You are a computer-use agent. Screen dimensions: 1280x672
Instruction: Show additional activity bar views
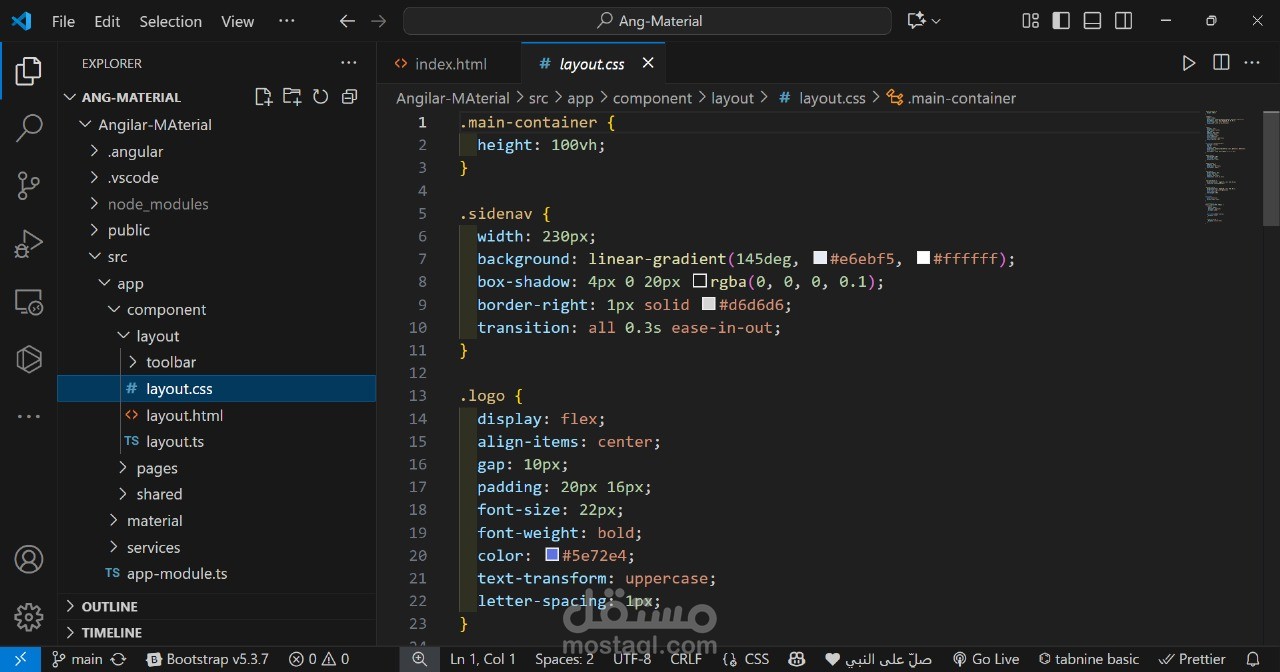point(28,416)
